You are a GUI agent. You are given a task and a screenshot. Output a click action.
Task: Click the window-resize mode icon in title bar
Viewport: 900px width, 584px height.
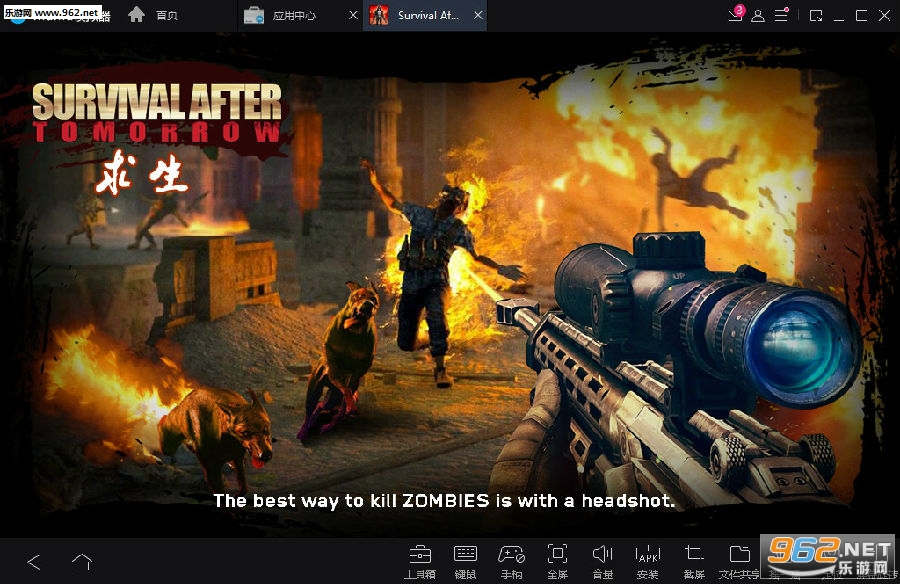[x=816, y=16]
